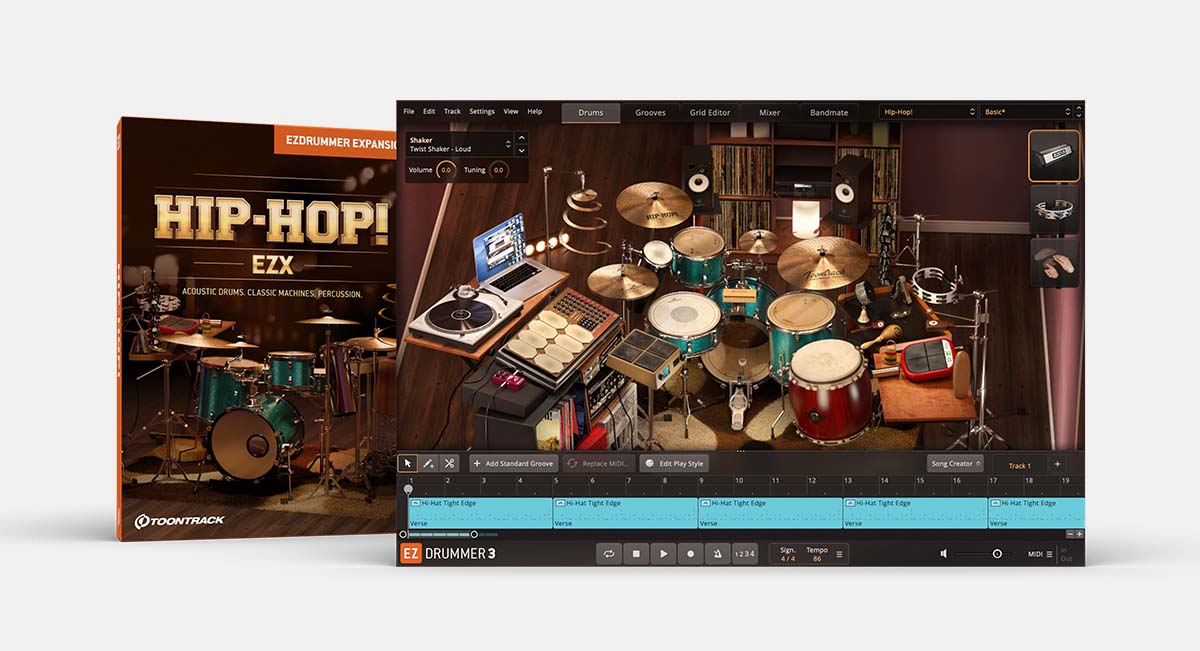Screen dimensions: 1200x651
Task: Click the clip icon at bar 9
Action: (705, 503)
